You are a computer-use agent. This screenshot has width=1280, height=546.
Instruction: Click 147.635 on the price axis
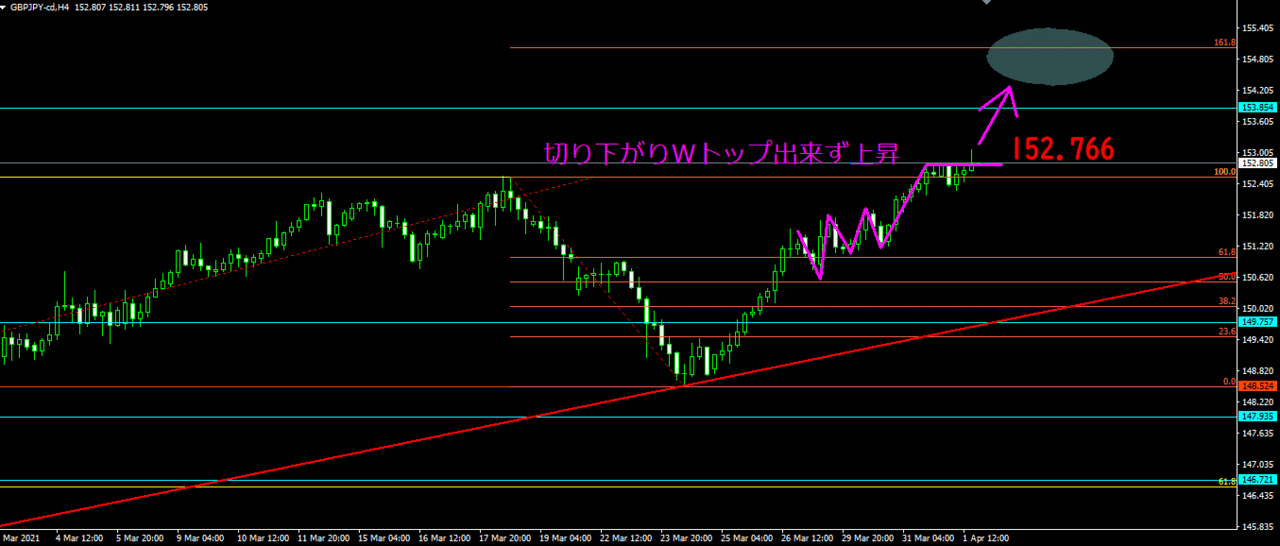(x=1258, y=432)
